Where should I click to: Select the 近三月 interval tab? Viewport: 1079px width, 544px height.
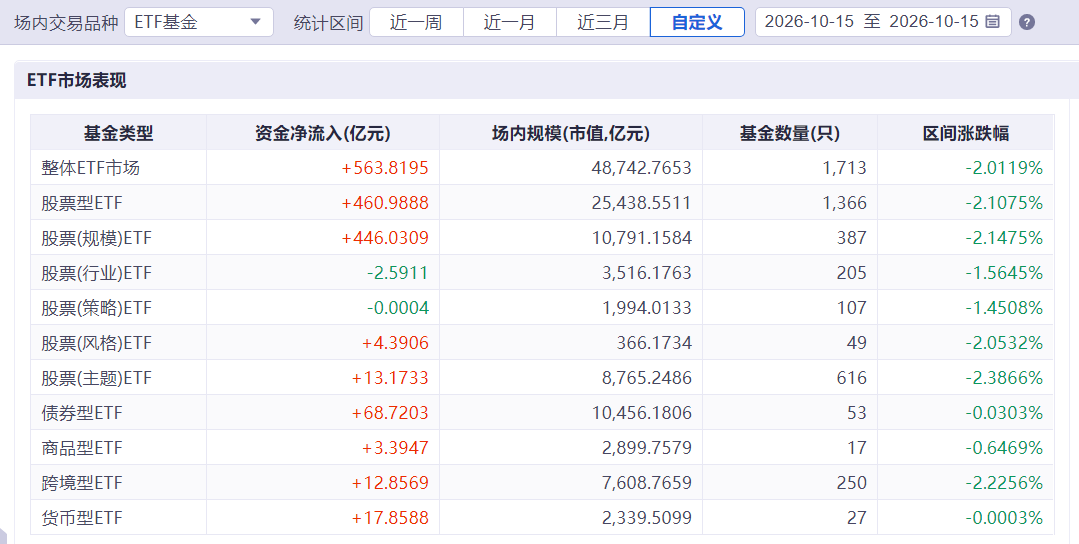(603, 22)
